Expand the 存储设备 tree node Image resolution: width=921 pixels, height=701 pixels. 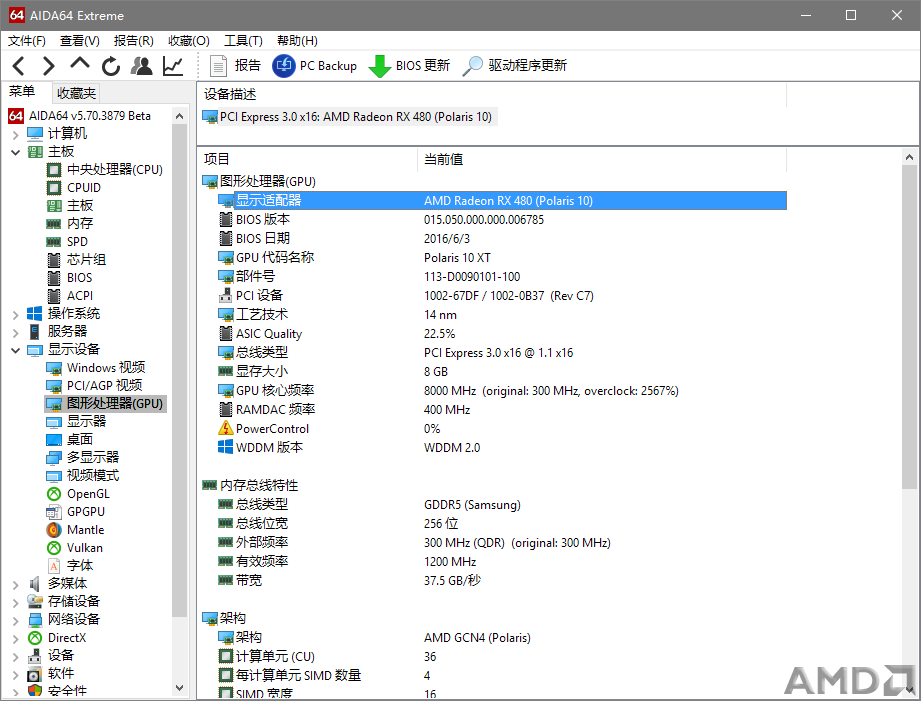tap(15, 602)
